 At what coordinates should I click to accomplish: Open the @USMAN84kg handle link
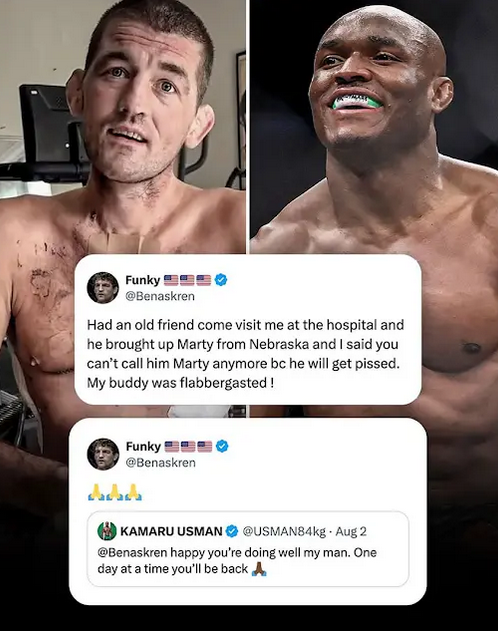tap(284, 532)
